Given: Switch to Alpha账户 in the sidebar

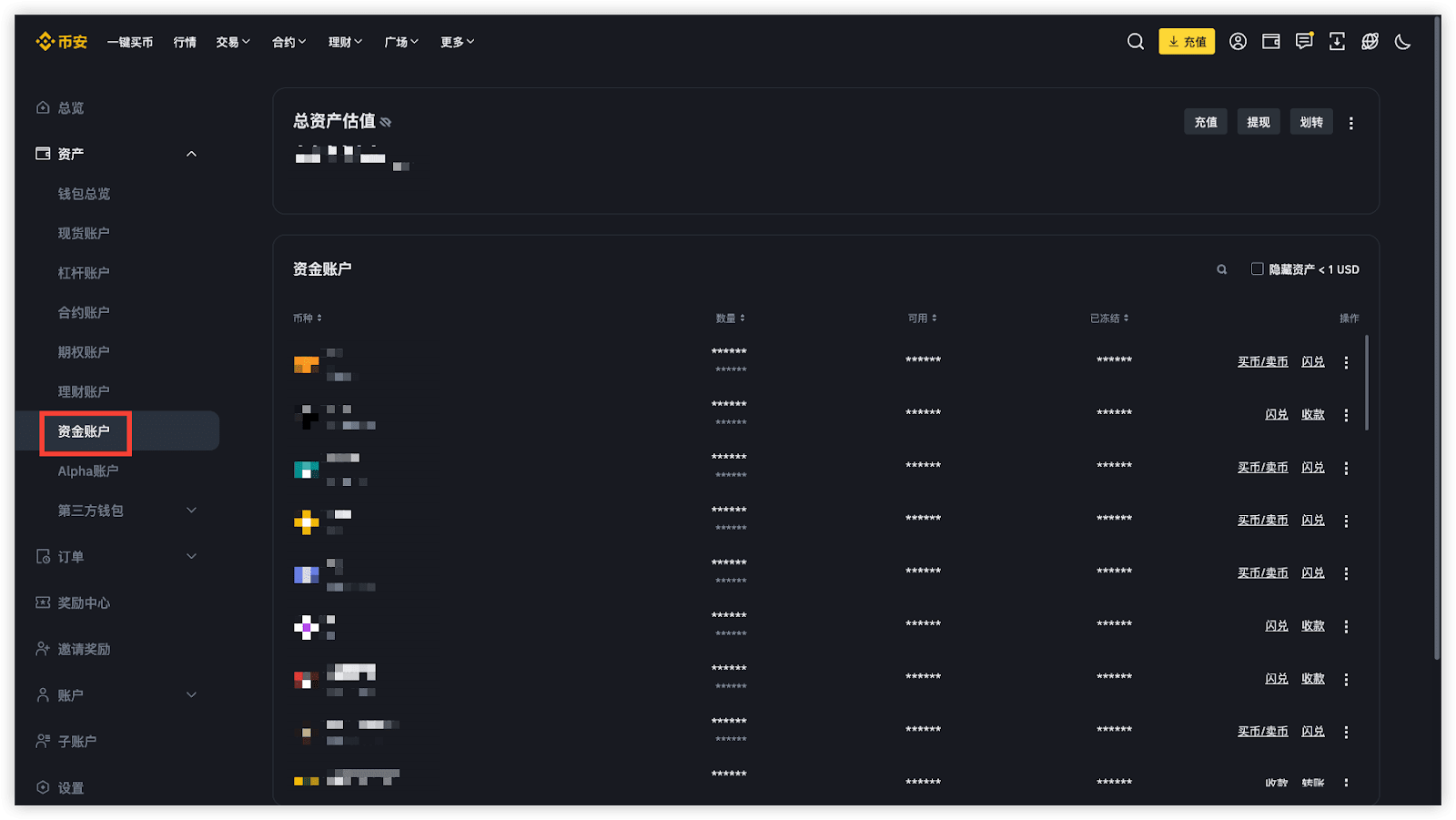Looking at the screenshot, I should pyautogui.click(x=88, y=471).
